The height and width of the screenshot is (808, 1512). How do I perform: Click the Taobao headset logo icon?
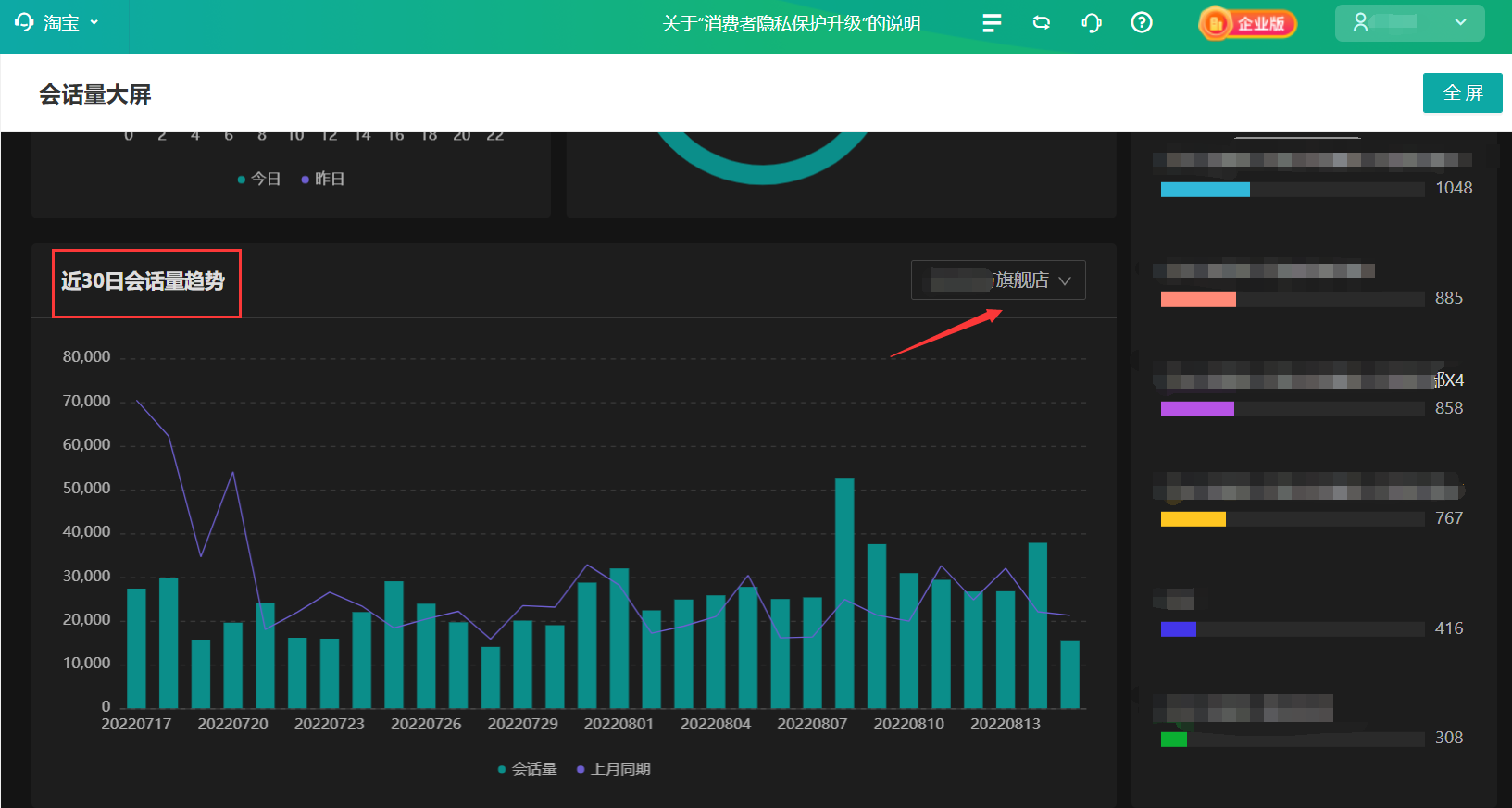point(24,22)
